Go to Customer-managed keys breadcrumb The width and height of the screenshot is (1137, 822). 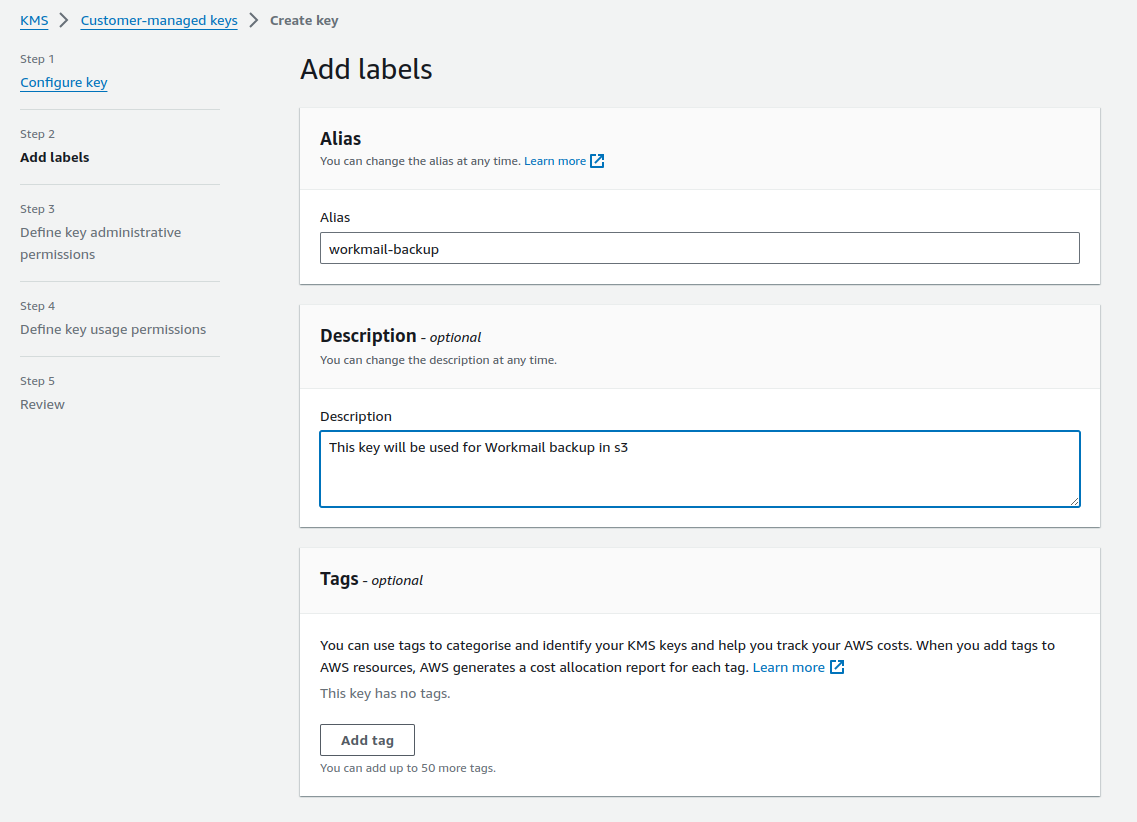[x=159, y=20]
